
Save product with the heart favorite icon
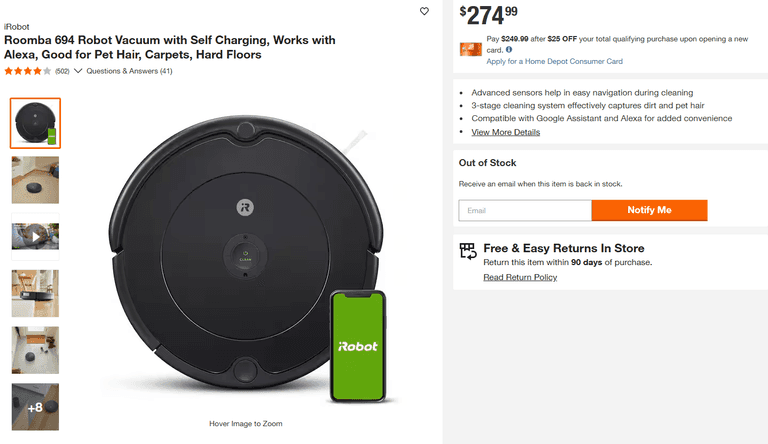424,12
